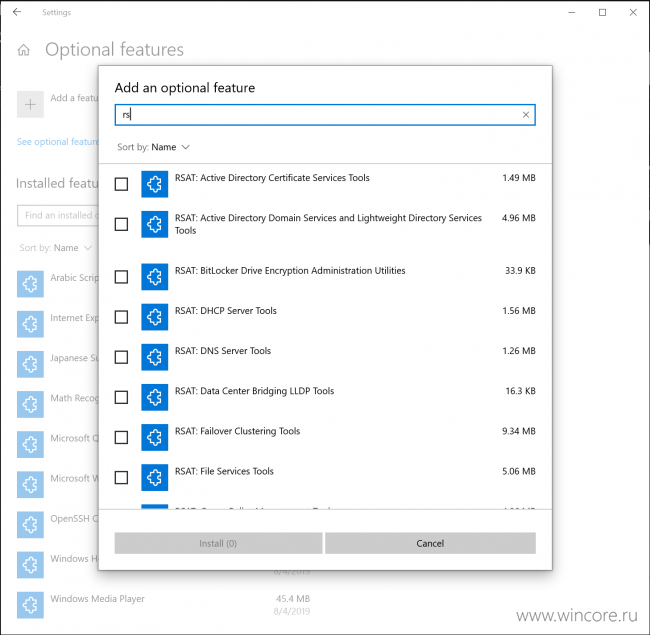Maximize the Settings window
The width and height of the screenshot is (650, 635).
[x=602, y=12]
